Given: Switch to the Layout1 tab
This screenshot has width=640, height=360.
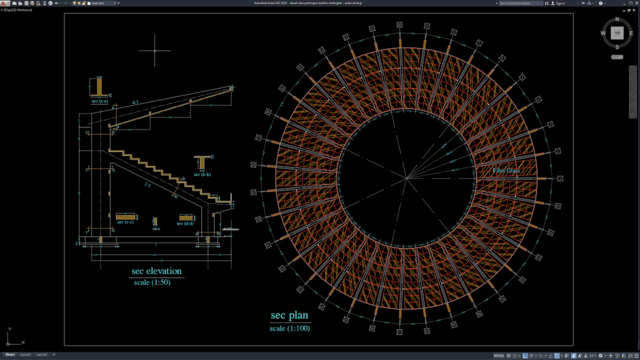Looking at the screenshot, I should (x=25, y=355).
